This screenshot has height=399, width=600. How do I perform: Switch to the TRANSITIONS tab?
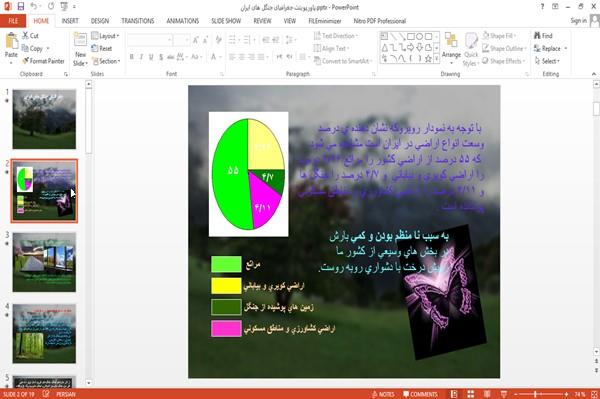(x=138, y=21)
